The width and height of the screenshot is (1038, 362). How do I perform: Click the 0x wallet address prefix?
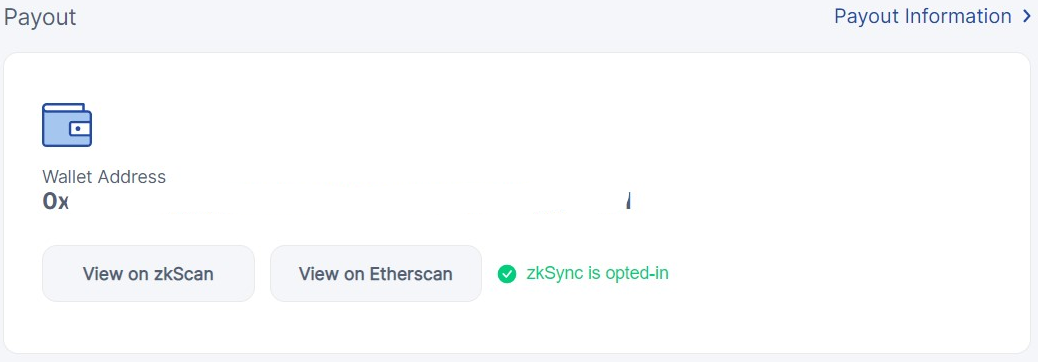pos(56,201)
